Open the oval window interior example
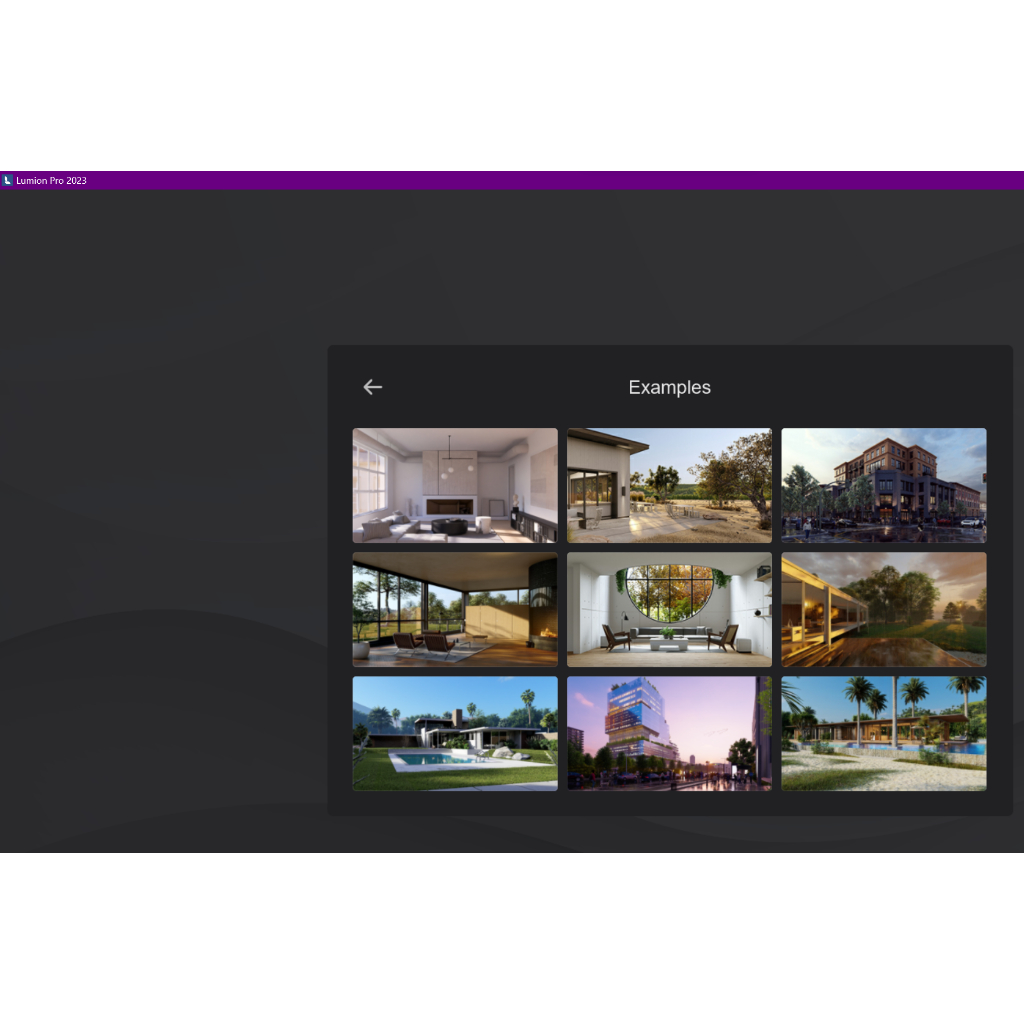1024x1024 pixels. point(669,609)
